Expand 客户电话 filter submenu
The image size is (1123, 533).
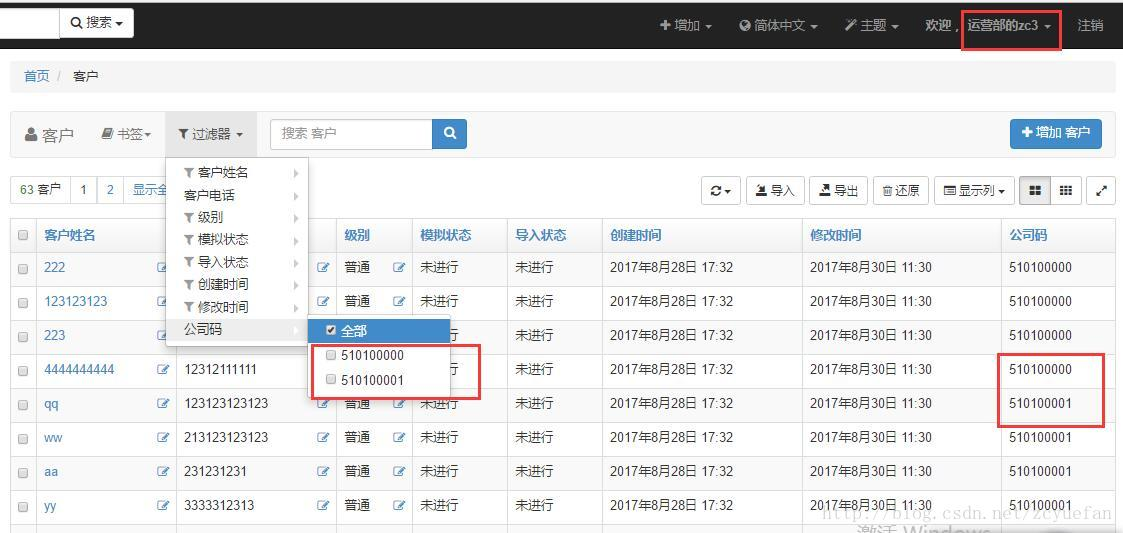tap(237, 195)
